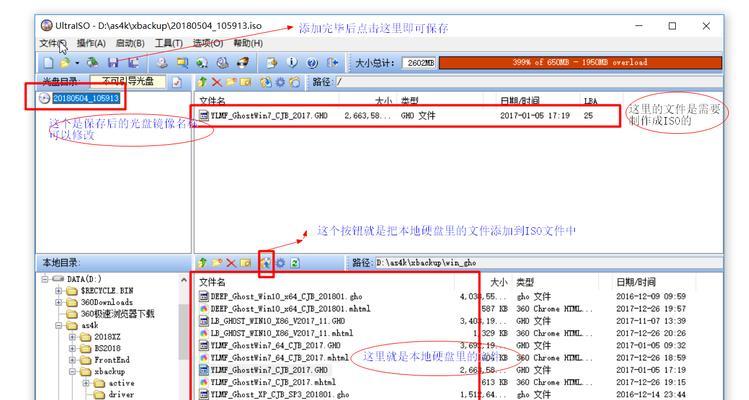
Task: Select DEEP_Ghost_Win10_x64_CJB_201801.gho local file
Action: [x=286, y=297]
